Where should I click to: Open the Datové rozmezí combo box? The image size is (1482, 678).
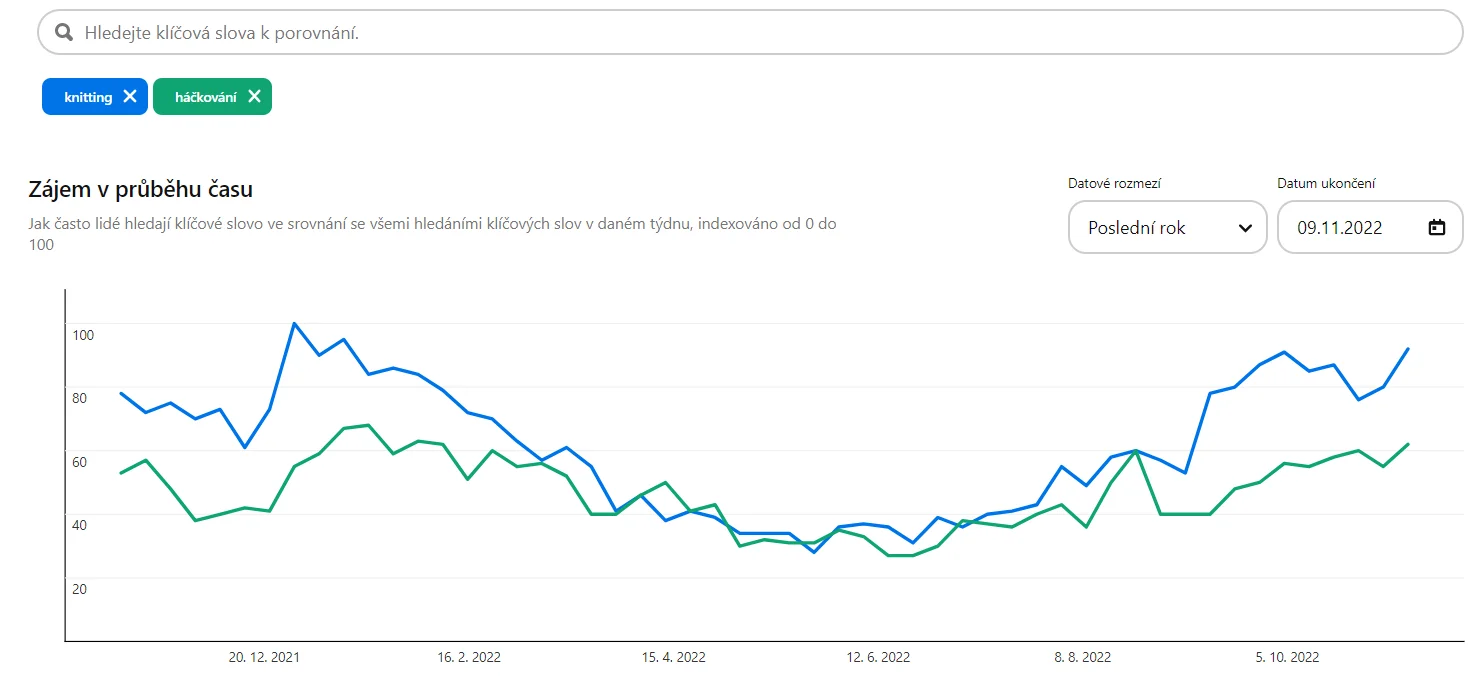pos(1167,227)
